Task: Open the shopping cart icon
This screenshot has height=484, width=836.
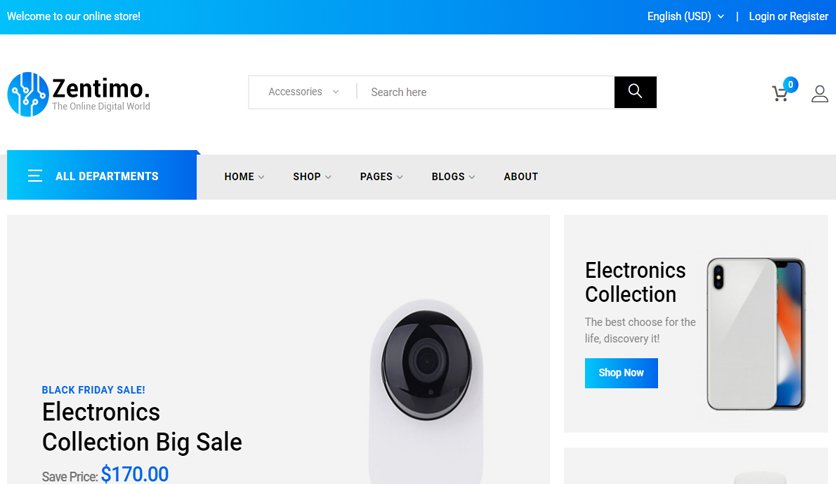Action: (780, 94)
